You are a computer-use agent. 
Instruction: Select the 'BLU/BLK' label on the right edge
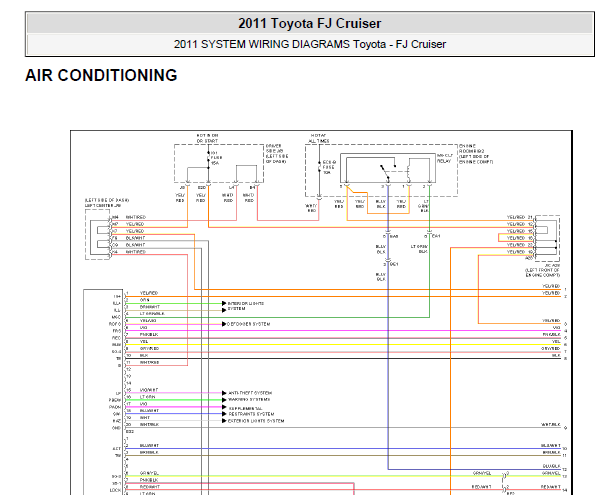(x=552, y=466)
